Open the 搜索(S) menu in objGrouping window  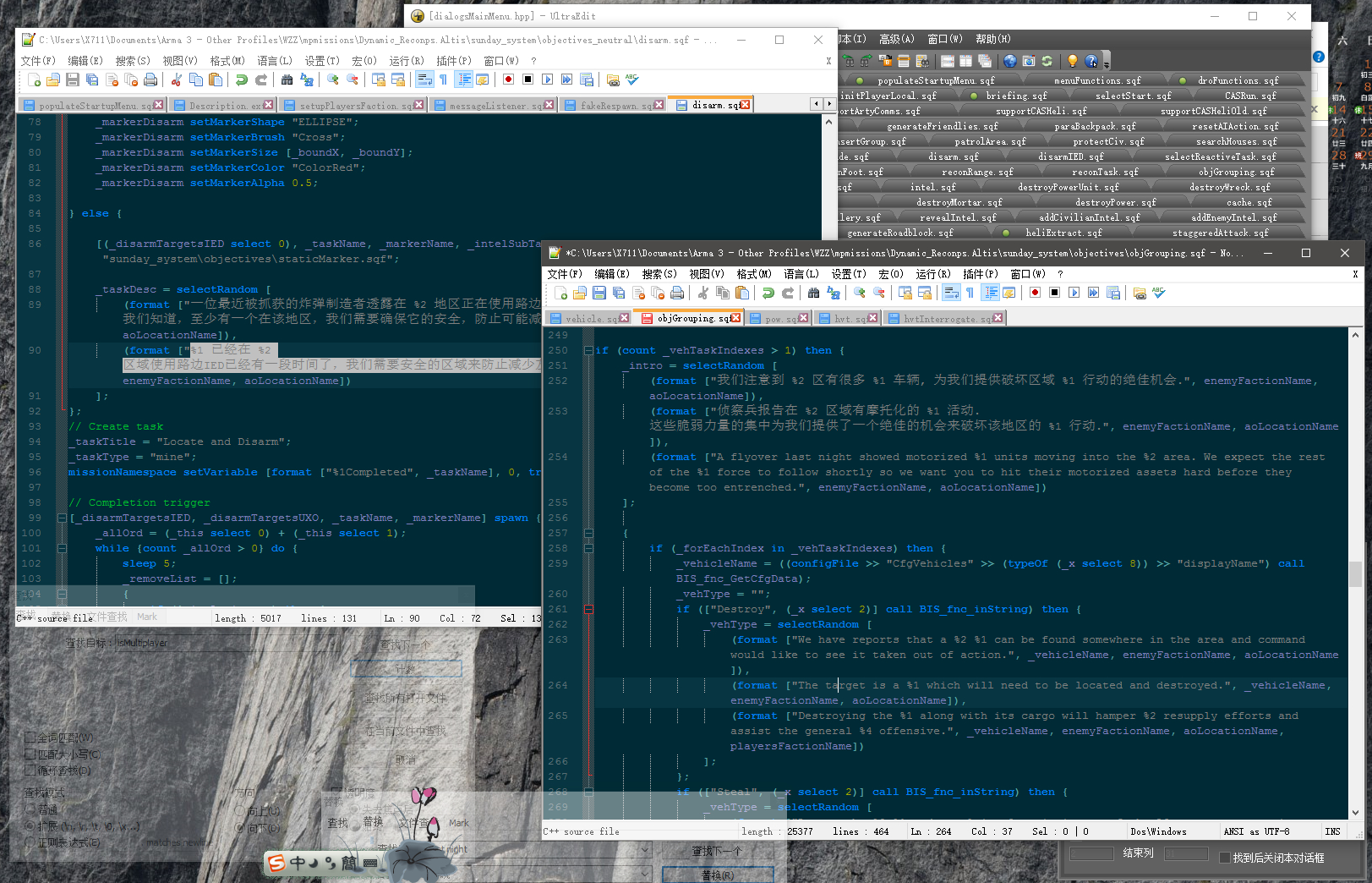coord(659,274)
